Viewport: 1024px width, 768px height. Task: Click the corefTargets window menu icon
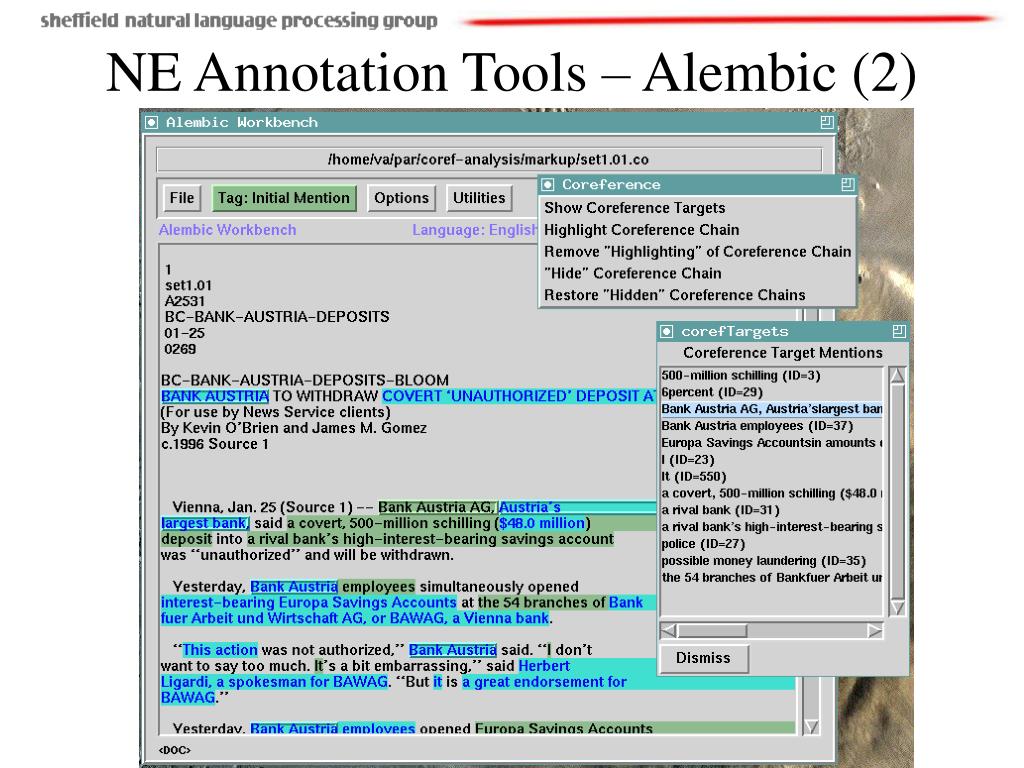pyautogui.click(x=666, y=332)
